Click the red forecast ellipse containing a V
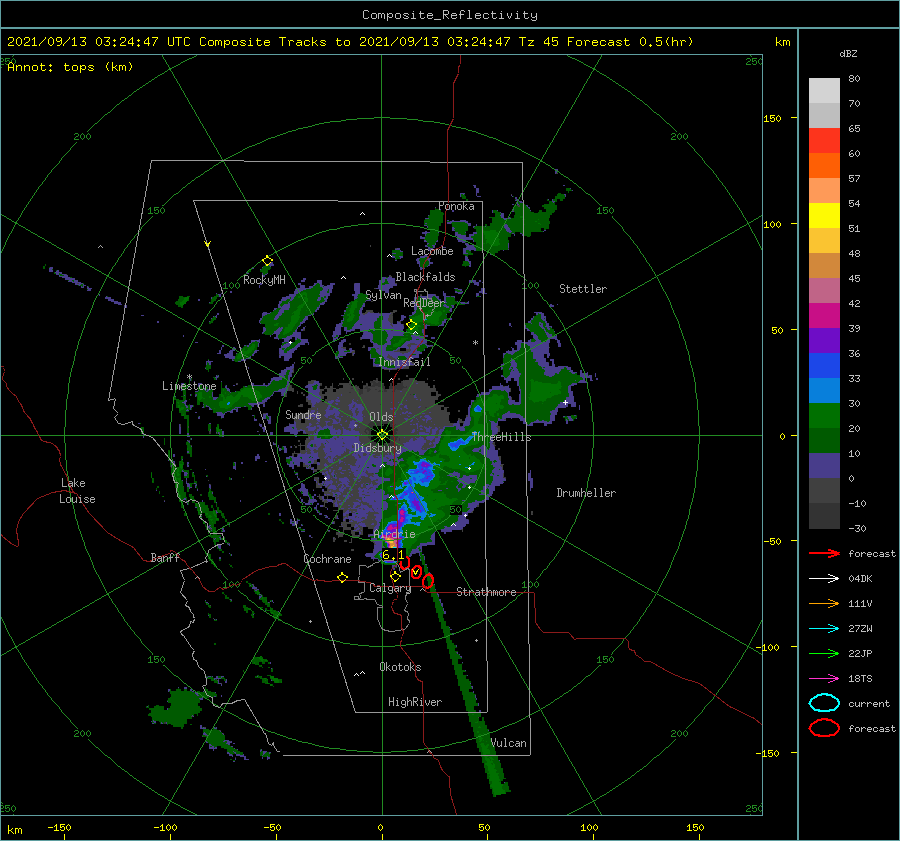The image size is (900, 841). [417, 572]
